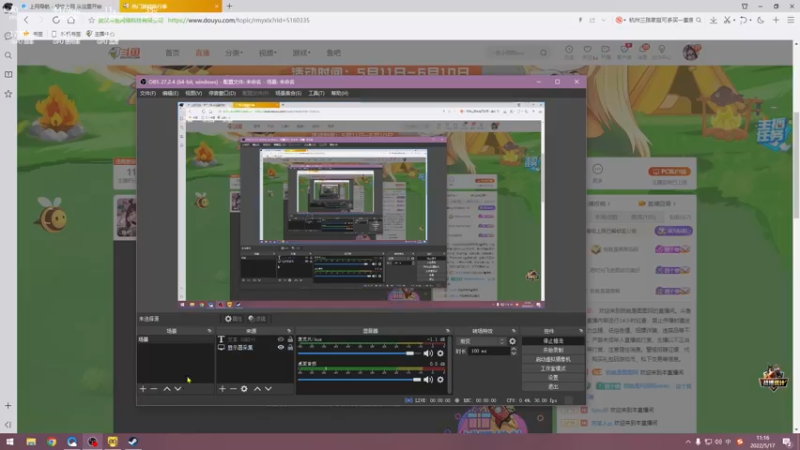Go back in the browser
The width and height of the screenshot is (800, 450).
pos(26,20)
